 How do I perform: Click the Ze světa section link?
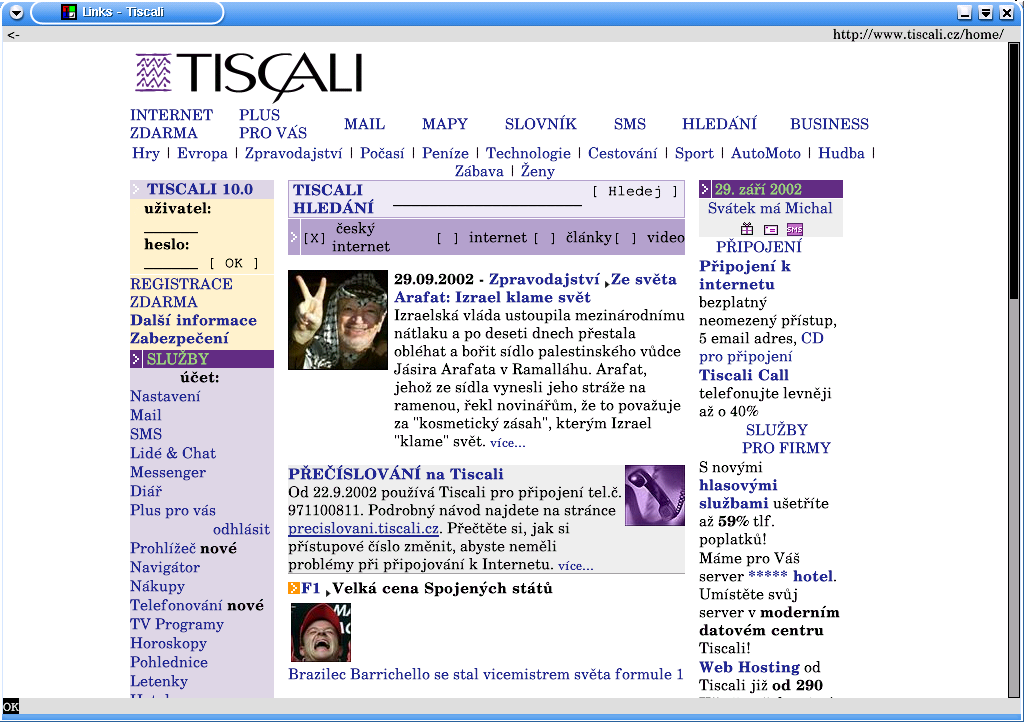point(644,279)
